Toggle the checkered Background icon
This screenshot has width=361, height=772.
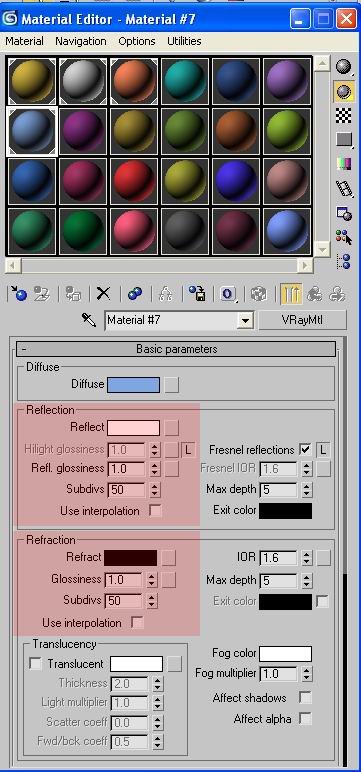[x=344, y=115]
